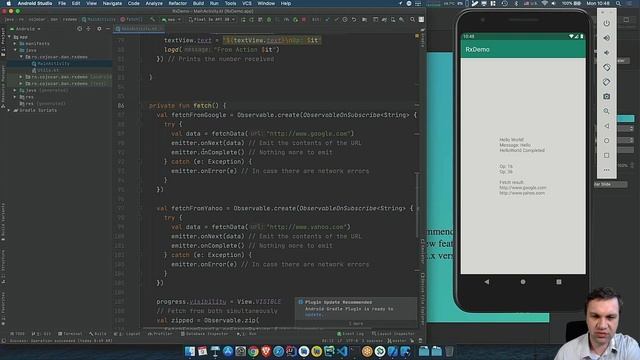The width and height of the screenshot is (640, 360).
Task: Click the emulator sidebar back triangle
Action: click(607, 126)
